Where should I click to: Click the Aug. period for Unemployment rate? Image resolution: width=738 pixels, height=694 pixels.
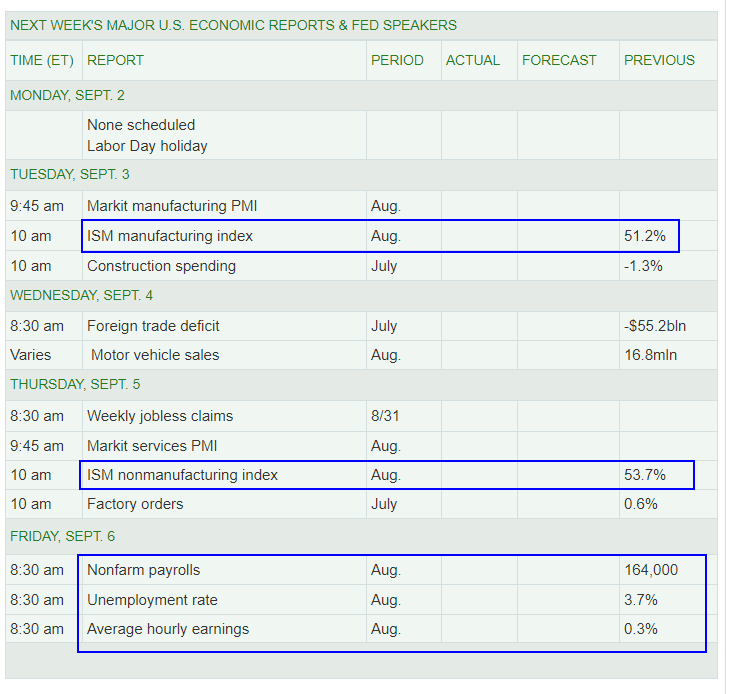386,600
